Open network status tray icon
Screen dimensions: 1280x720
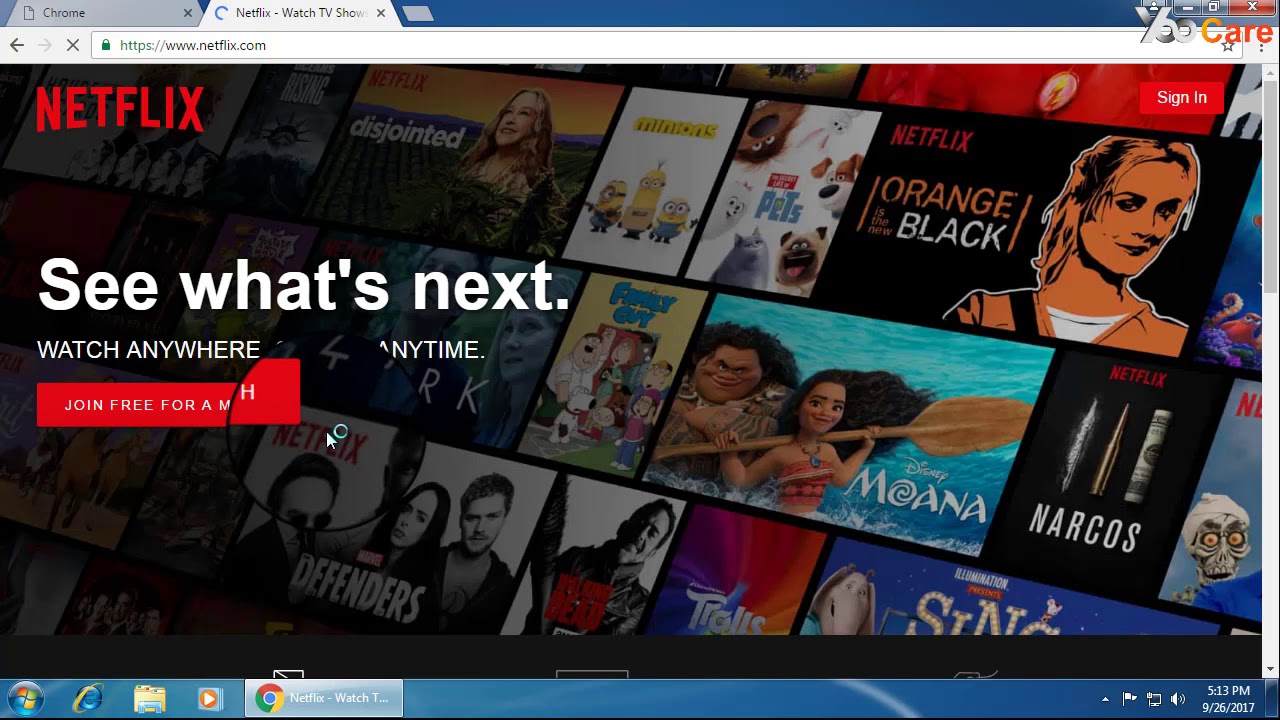[1153, 699]
